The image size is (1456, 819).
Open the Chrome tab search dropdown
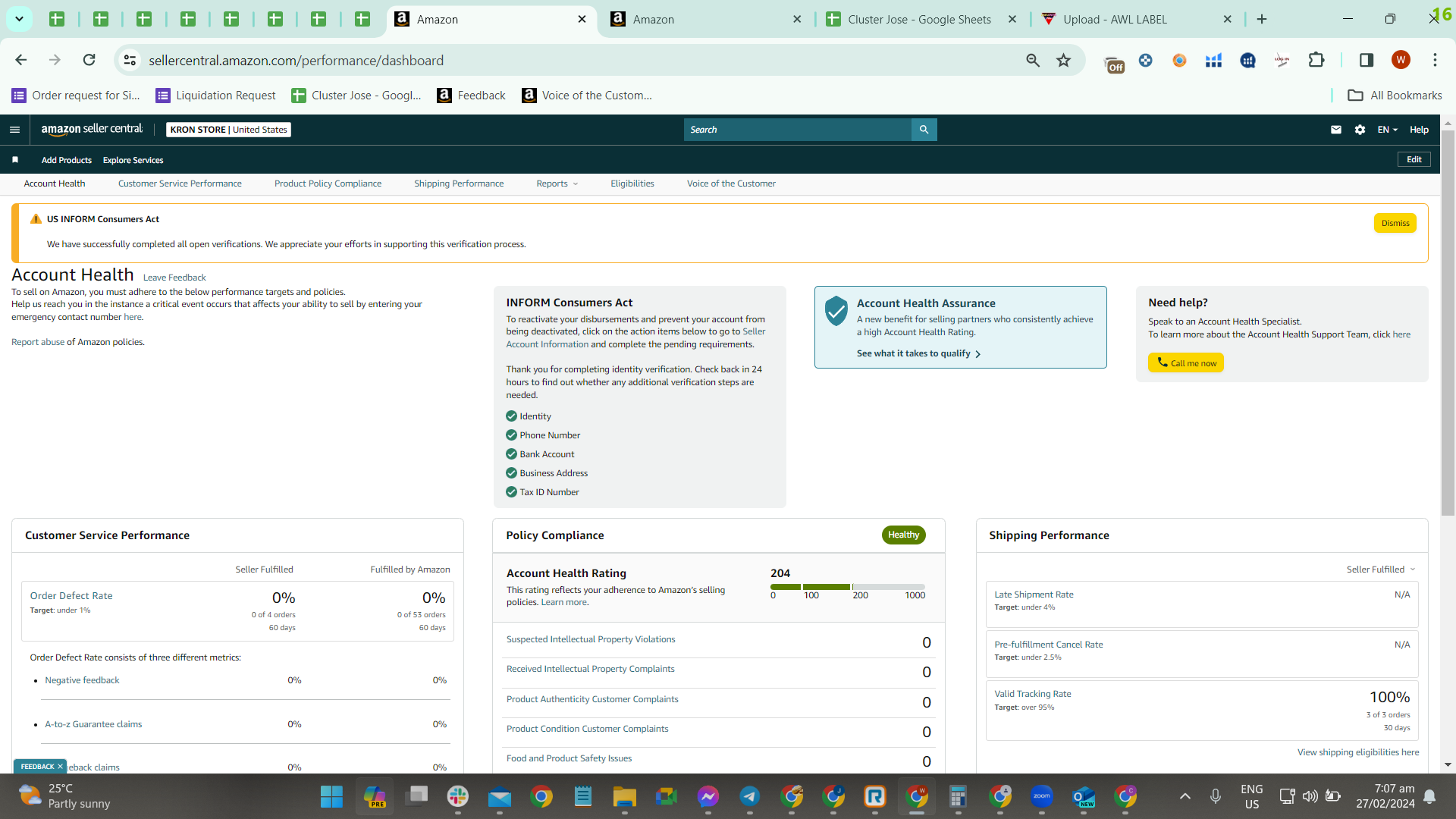[x=19, y=19]
